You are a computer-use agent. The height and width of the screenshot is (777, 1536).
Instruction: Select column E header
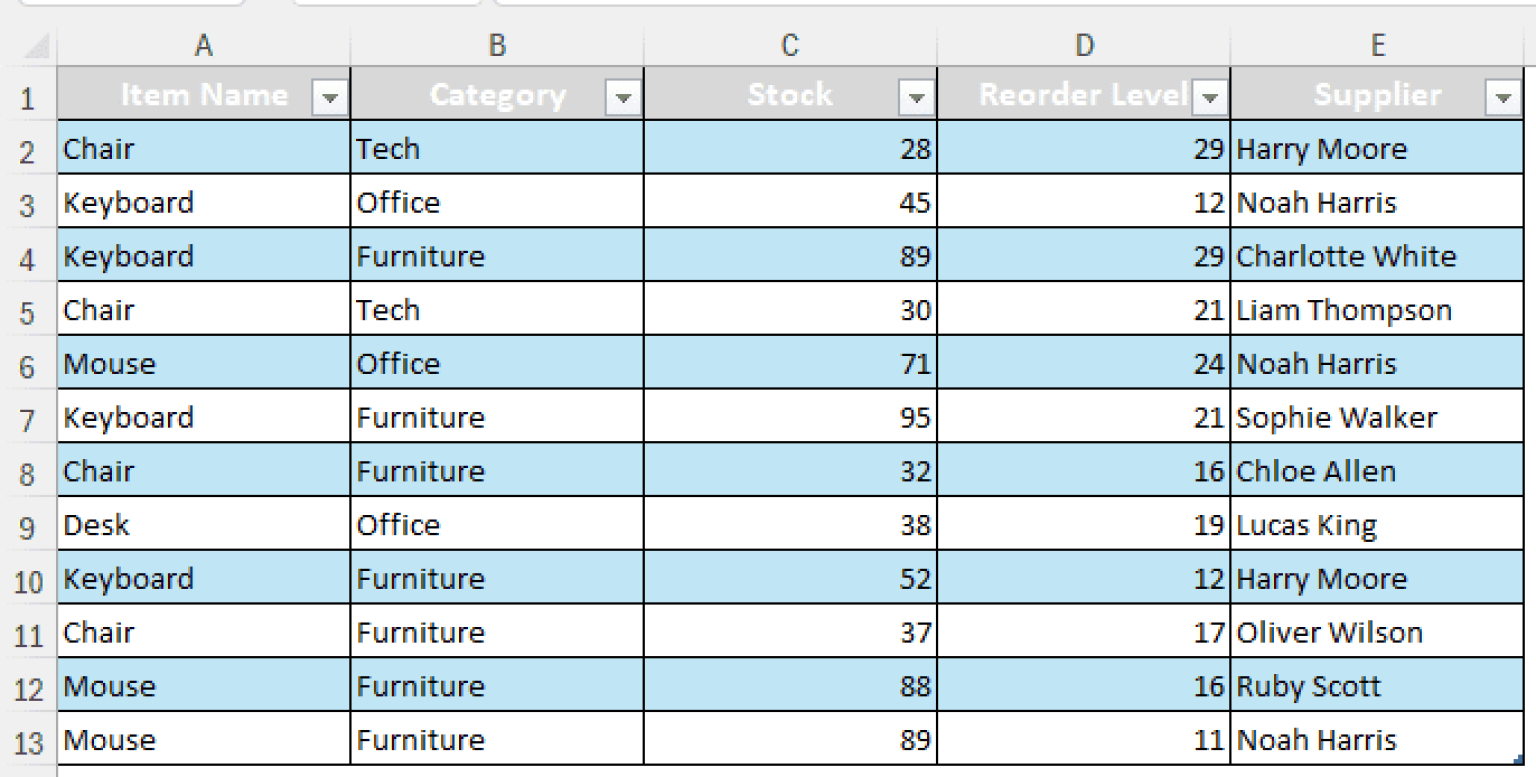click(1378, 44)
